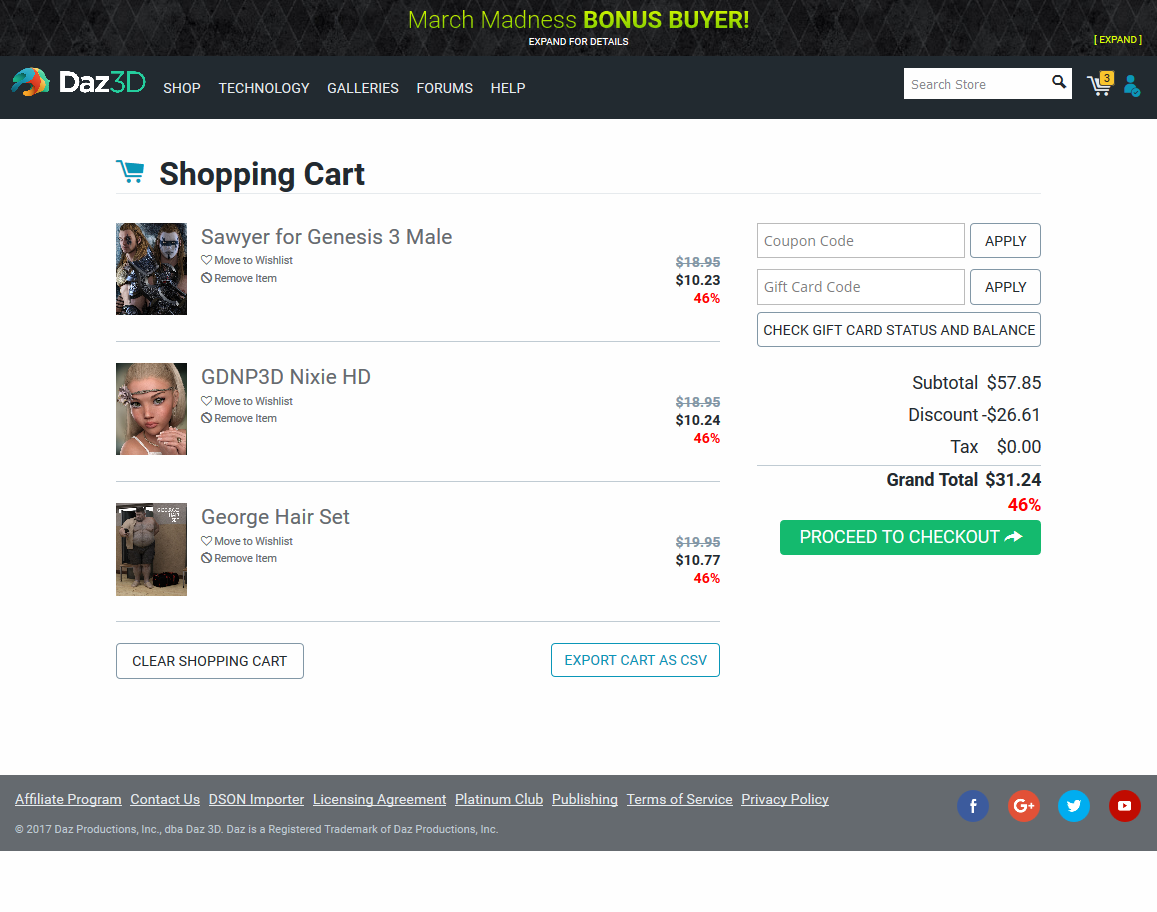The width and height of the screenshot is (1157, 912).
Task: Open the cart icon showing 3 items
Action: (x=1099, y=86)
